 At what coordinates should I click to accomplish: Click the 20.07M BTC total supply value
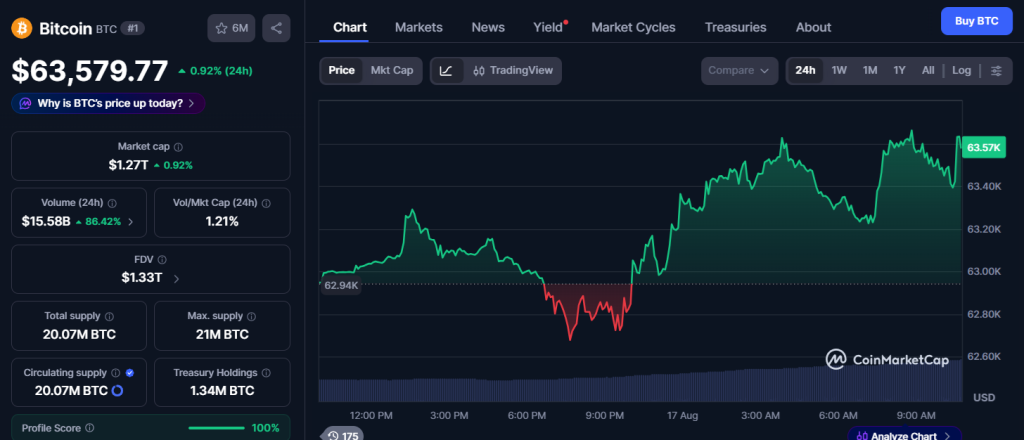(x=79, y=335)
